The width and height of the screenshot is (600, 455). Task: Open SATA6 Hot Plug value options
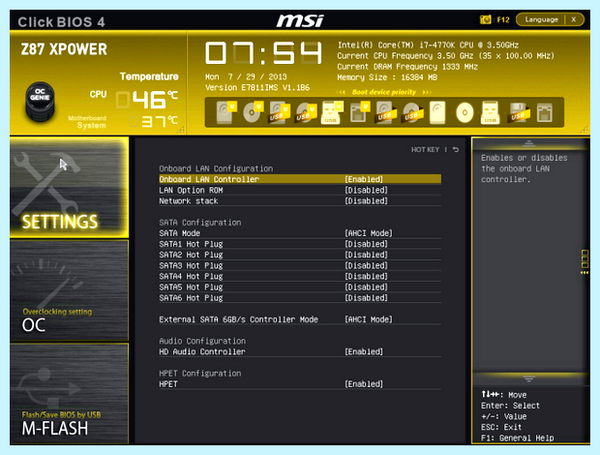[x=366, y=298]
